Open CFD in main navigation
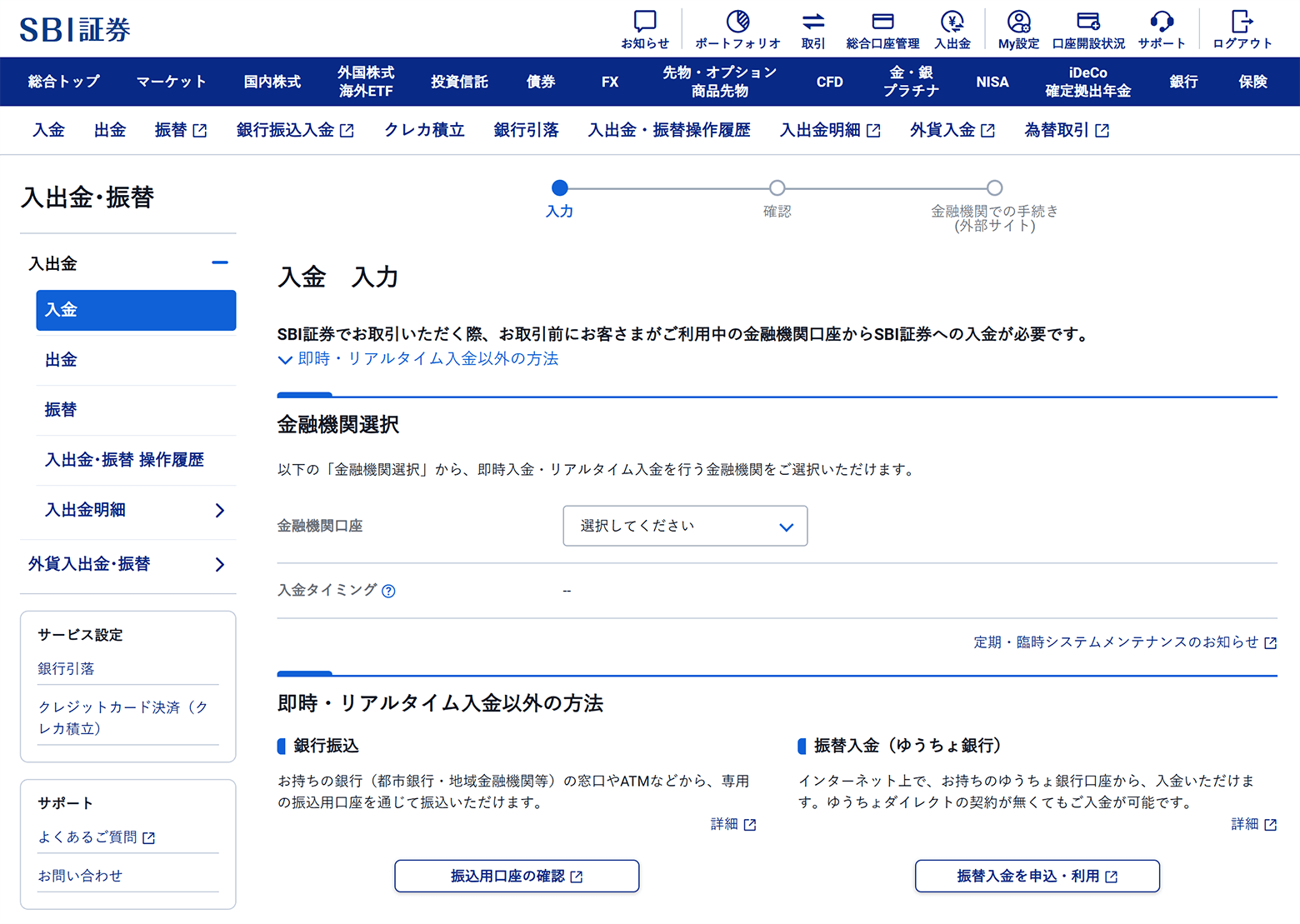 tap(830, 82)
